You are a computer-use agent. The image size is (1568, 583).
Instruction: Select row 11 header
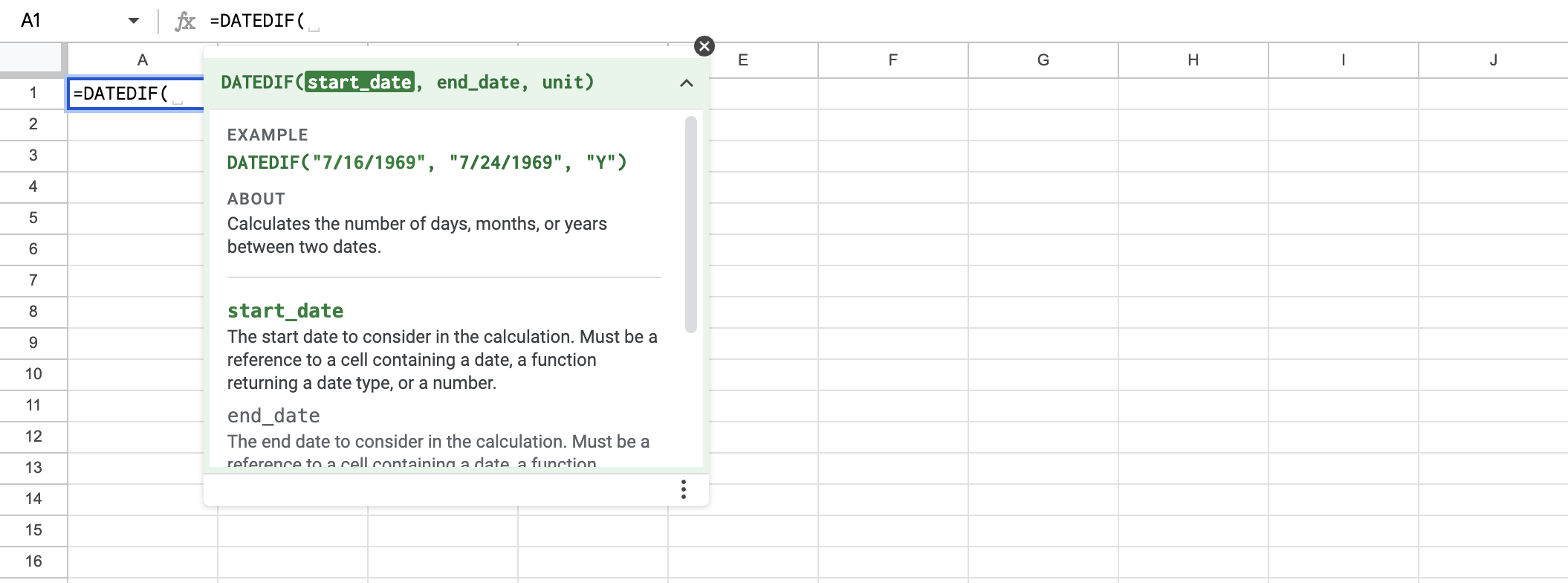(33, 405)
